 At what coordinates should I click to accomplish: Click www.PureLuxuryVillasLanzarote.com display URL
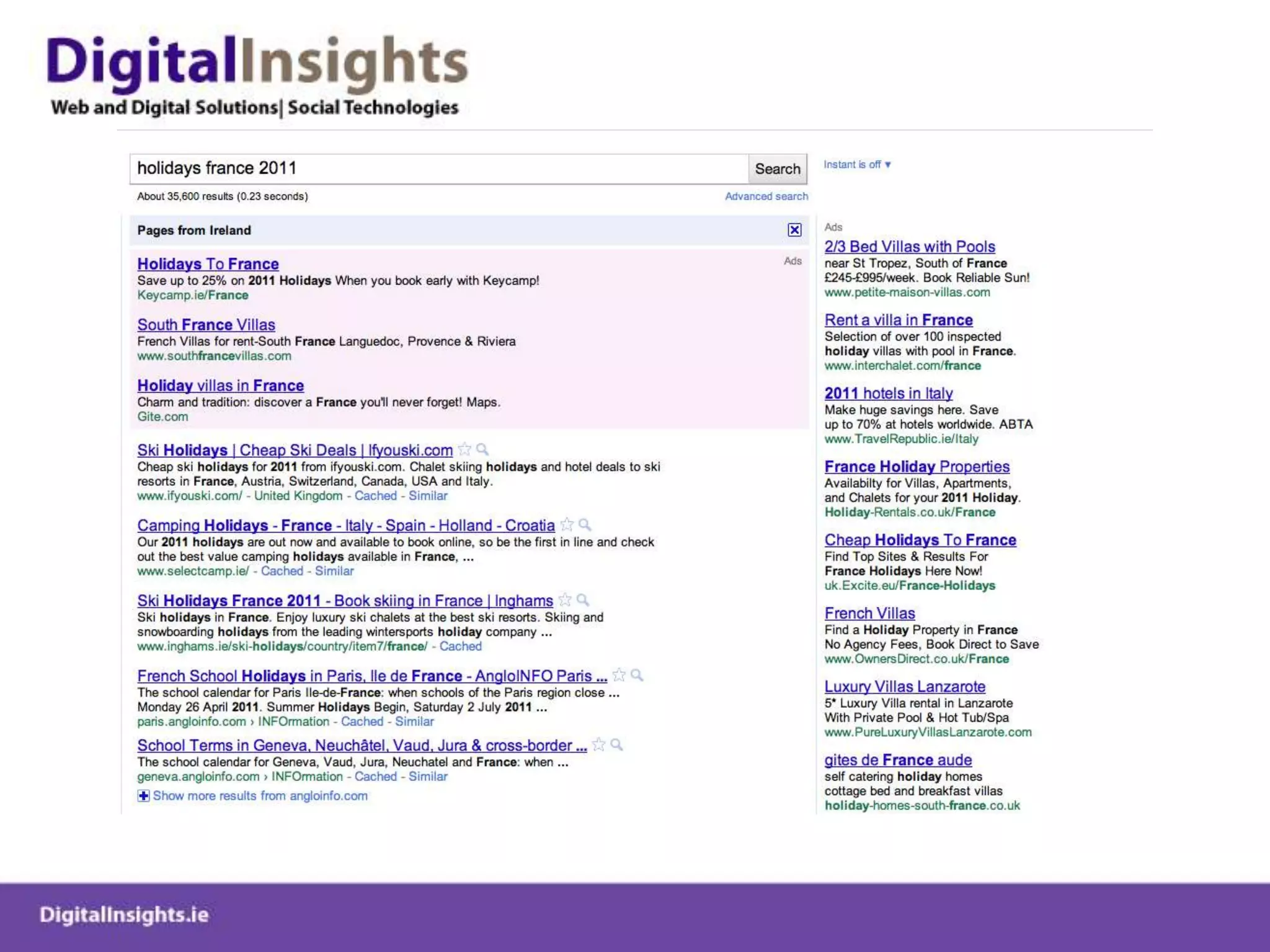point(928,732)
